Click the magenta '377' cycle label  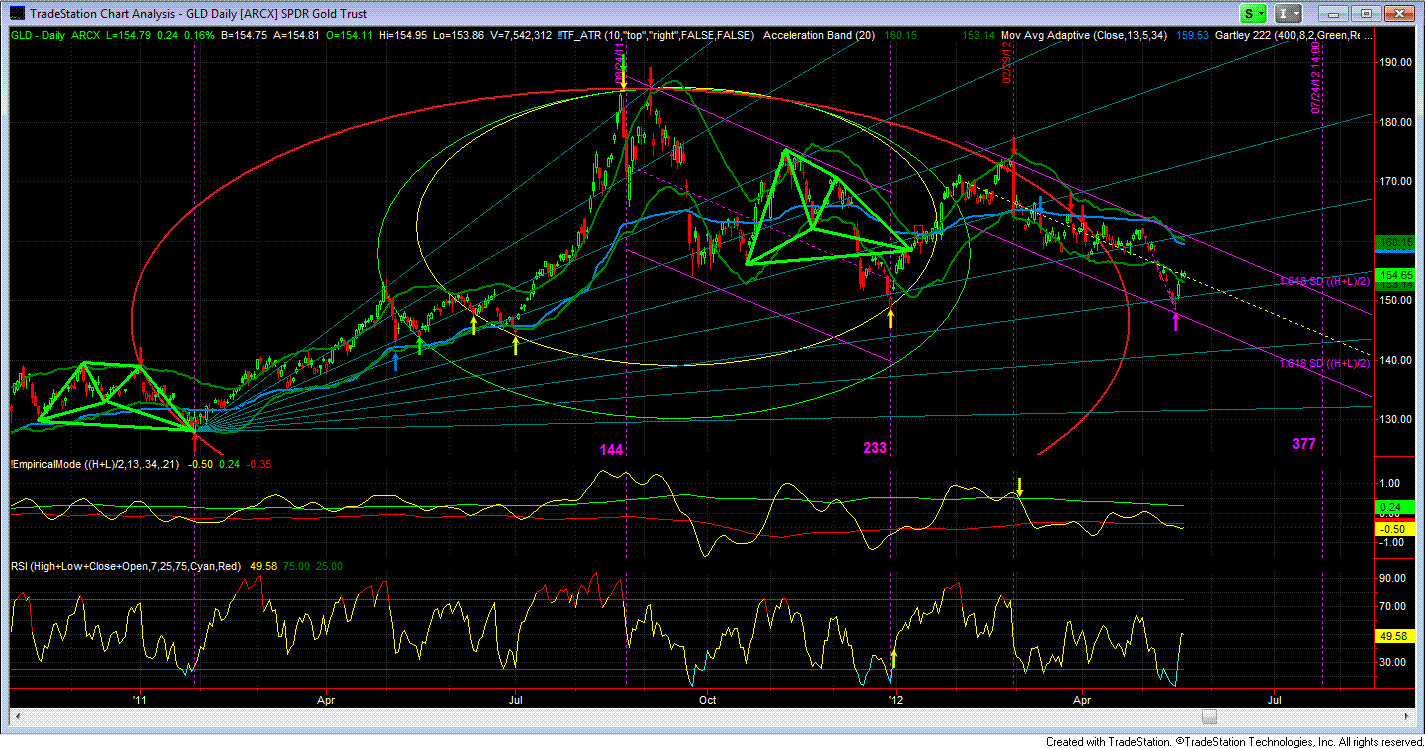(x=1304, y=444)
